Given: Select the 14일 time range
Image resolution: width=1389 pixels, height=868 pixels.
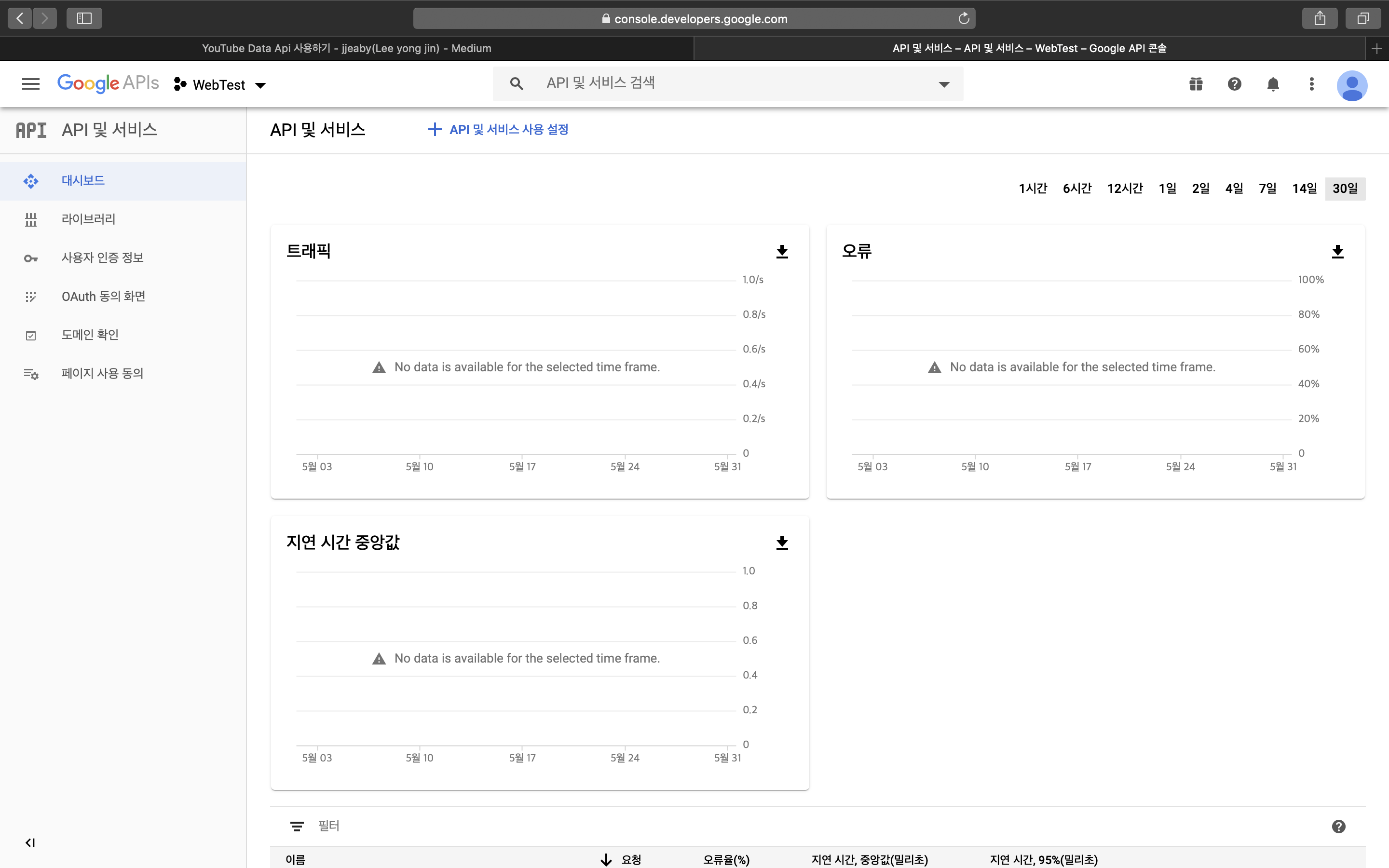Looking at the screenshot, I should 1304,188.
